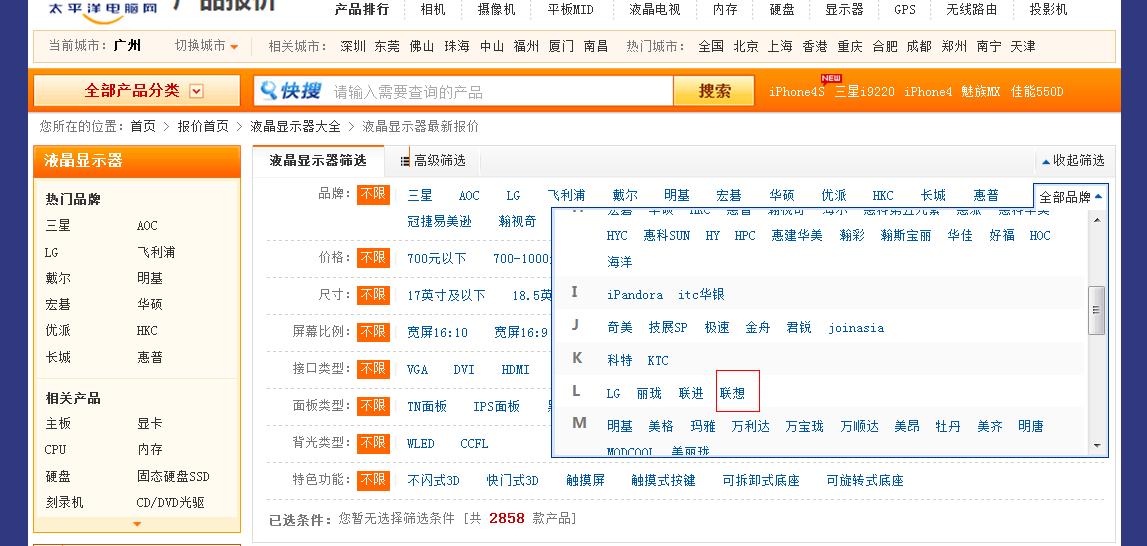The width and height of the screenshot is (1147, 546).
Task: Click the 快搜 magnifier icon
Action: click(x=269, y=91)
